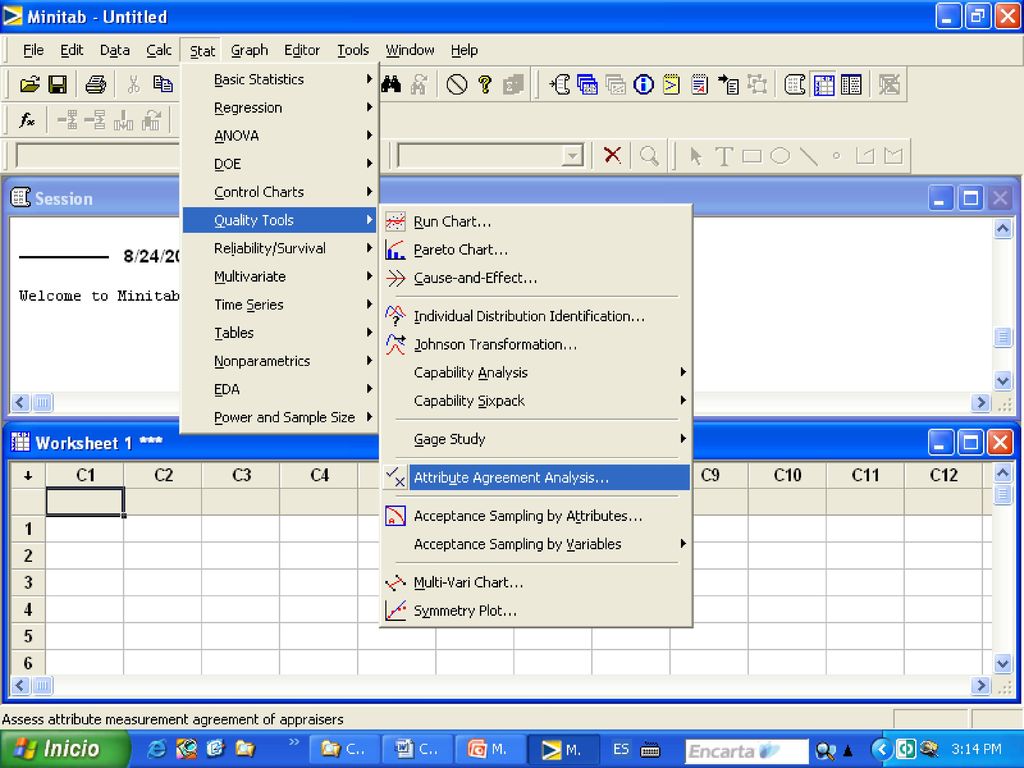The image size is (1024, 768).
Task: Click the magnifier zoom icon
Action: tap(649, 155)
